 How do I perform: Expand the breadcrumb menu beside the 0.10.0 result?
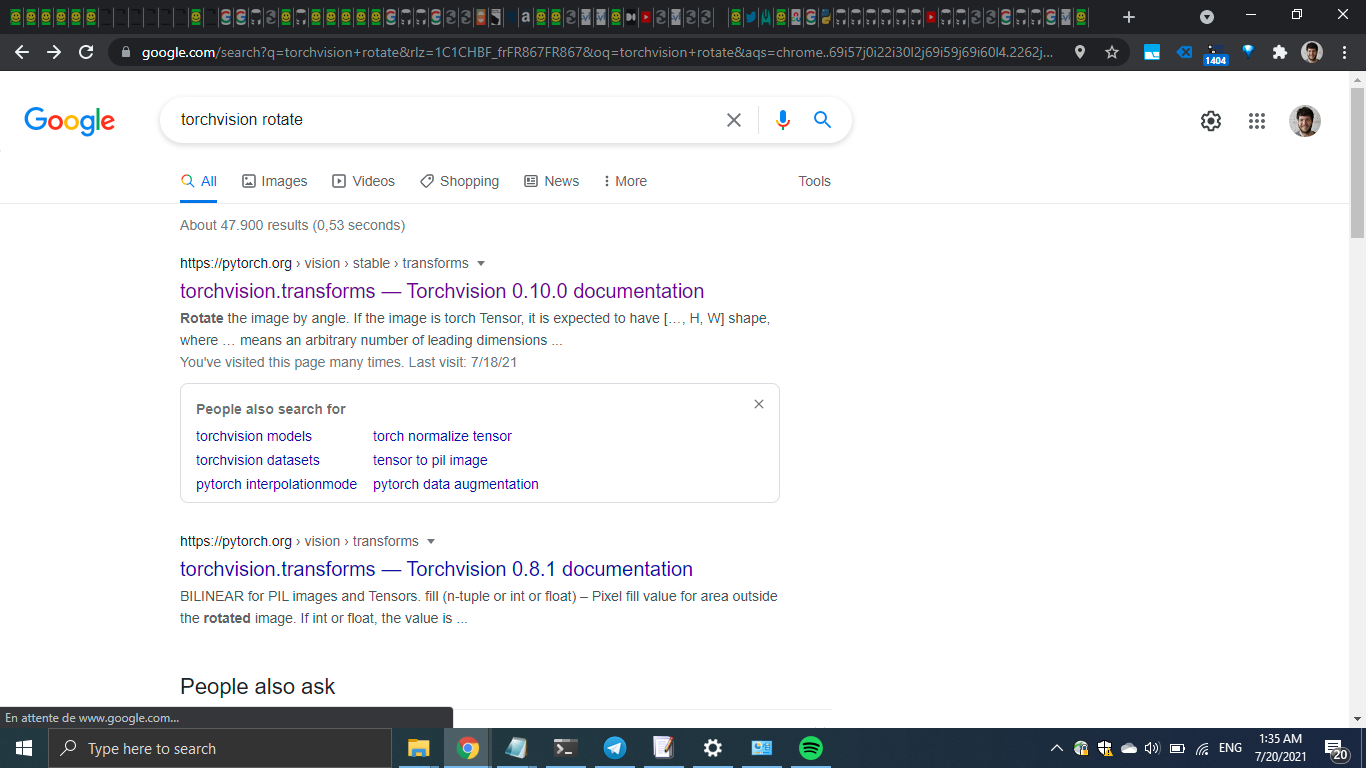[x=481, y=263]
